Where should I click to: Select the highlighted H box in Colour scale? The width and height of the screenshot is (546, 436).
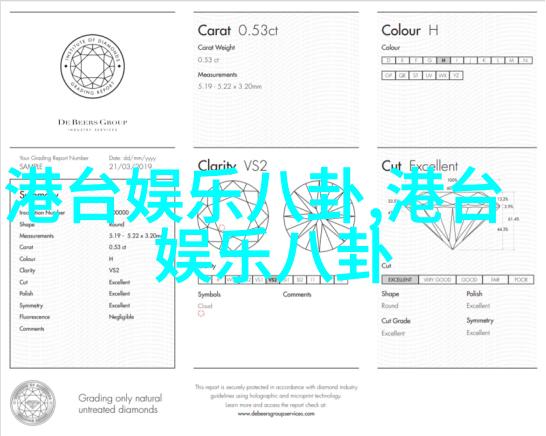443,60
